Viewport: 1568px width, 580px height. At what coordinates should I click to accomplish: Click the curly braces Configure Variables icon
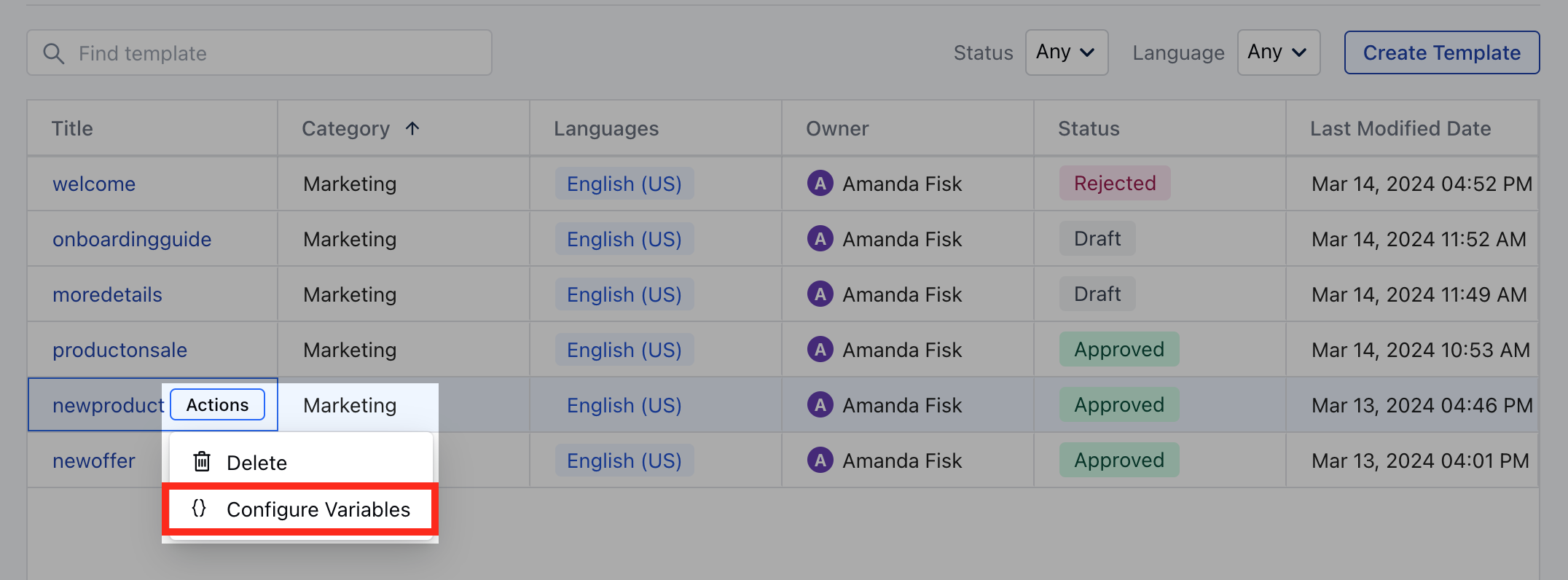point(199,509)
